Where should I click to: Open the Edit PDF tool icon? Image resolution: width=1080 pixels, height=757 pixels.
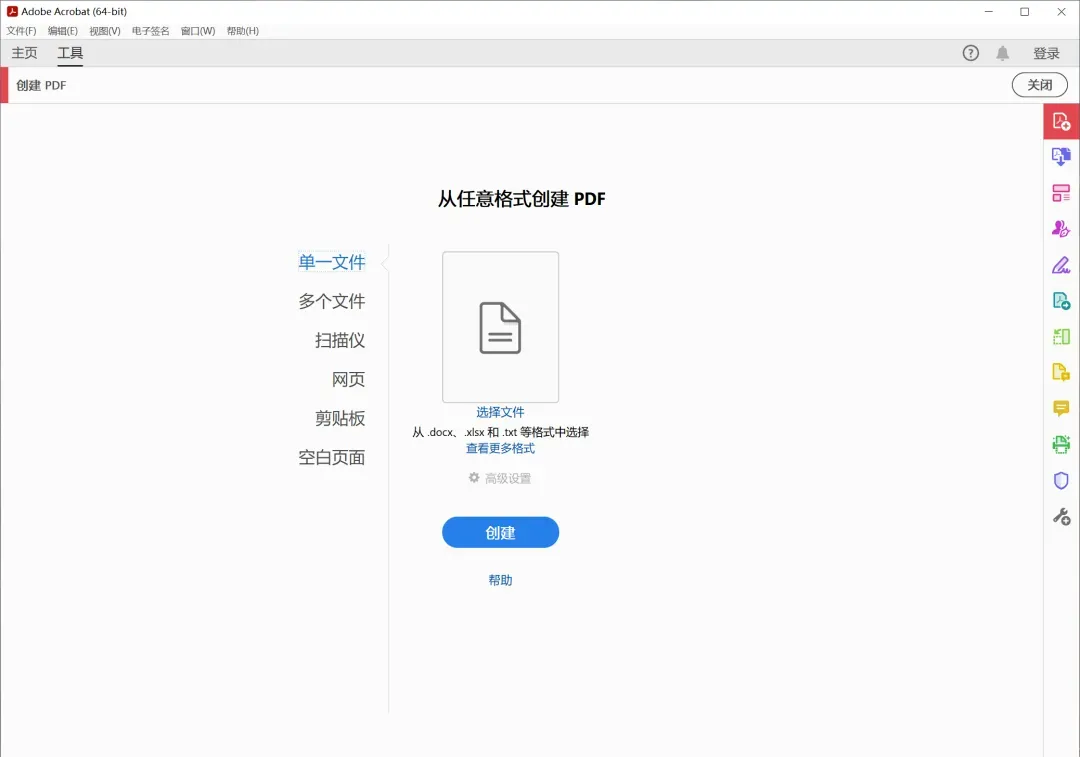(x=1061, y=193)
